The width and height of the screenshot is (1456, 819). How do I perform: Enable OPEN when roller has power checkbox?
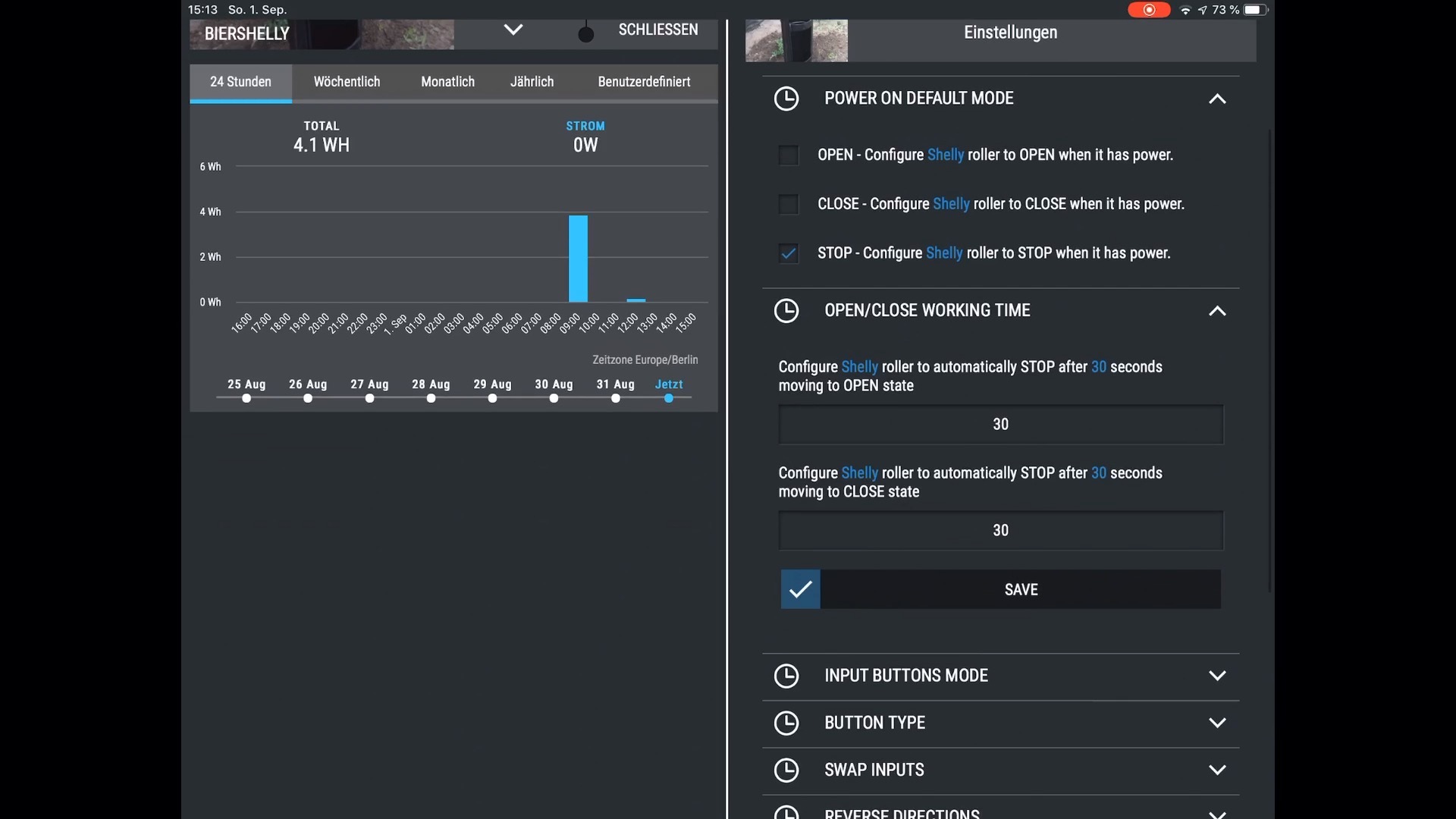(789, 155)
